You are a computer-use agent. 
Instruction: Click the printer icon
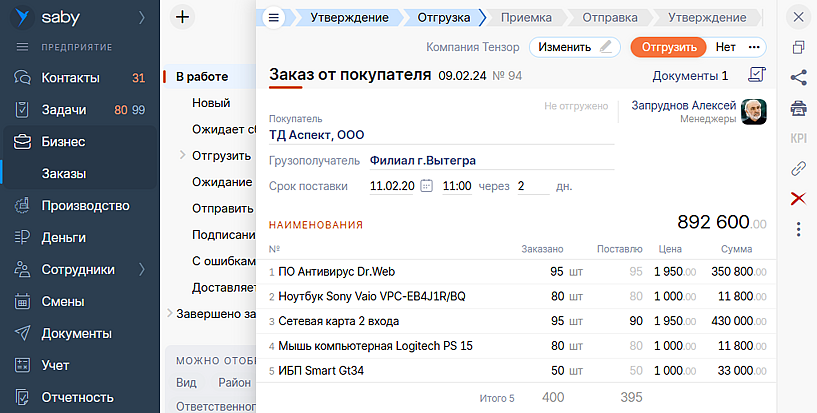[798, 107]
